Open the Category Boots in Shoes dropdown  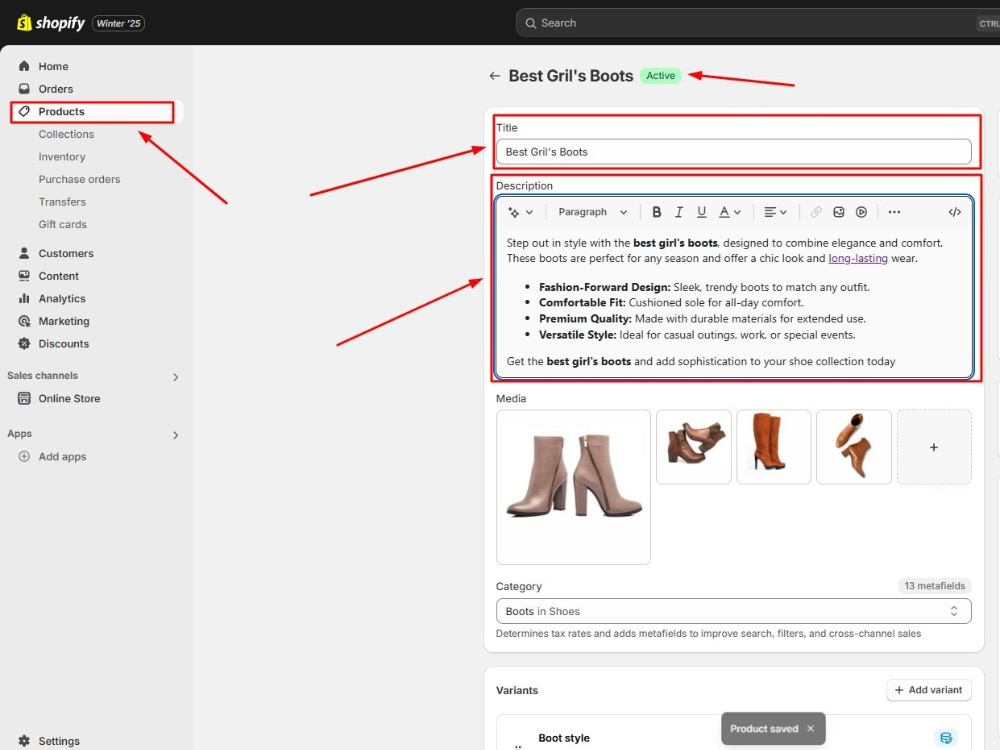click(733, 611)
